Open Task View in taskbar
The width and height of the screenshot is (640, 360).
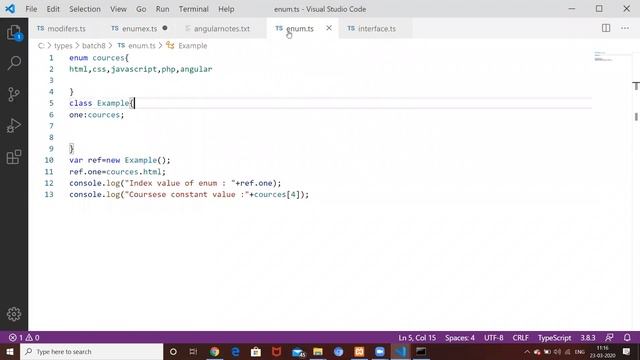193,351
